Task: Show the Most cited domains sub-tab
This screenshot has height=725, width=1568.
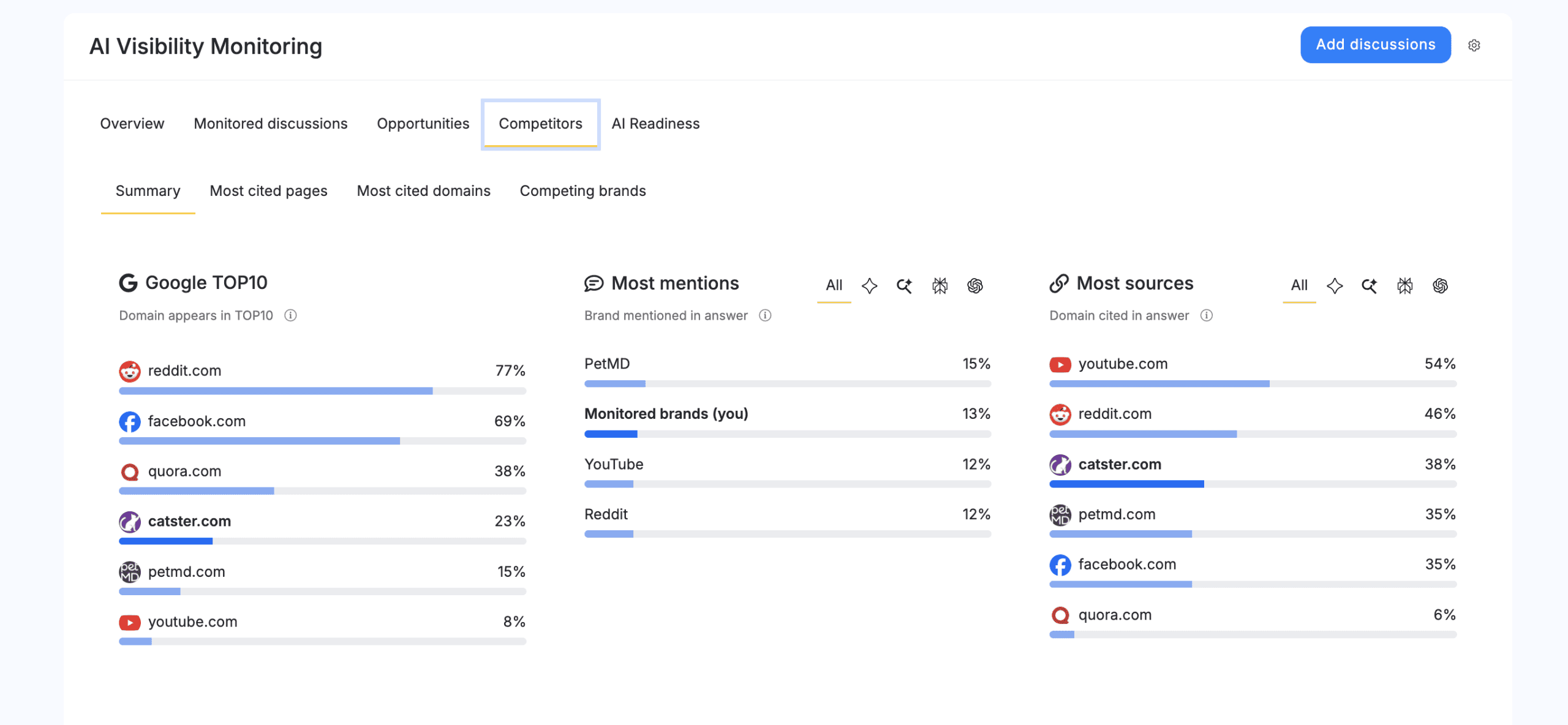Action: 424,191
